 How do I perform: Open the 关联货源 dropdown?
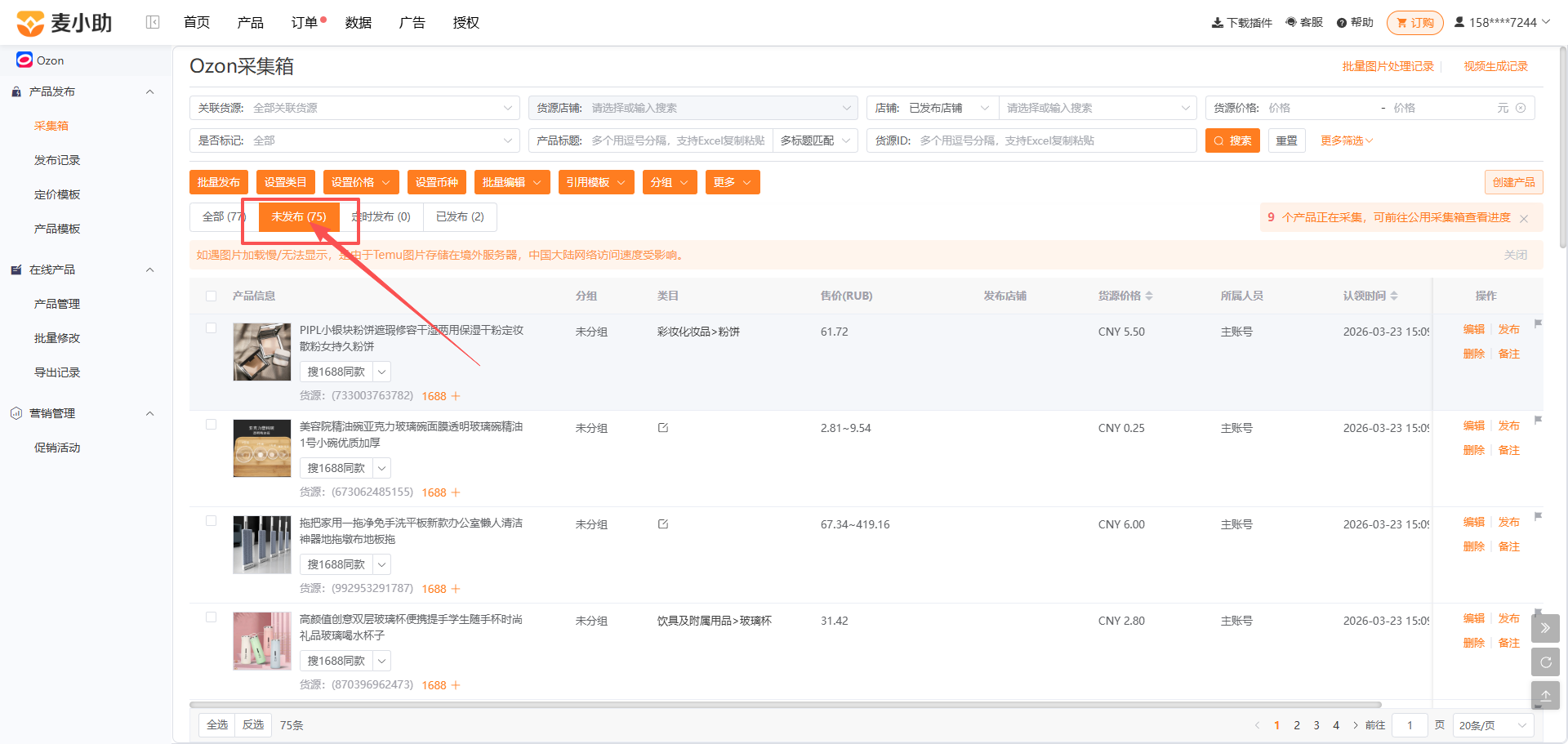[x=354, y=108]
